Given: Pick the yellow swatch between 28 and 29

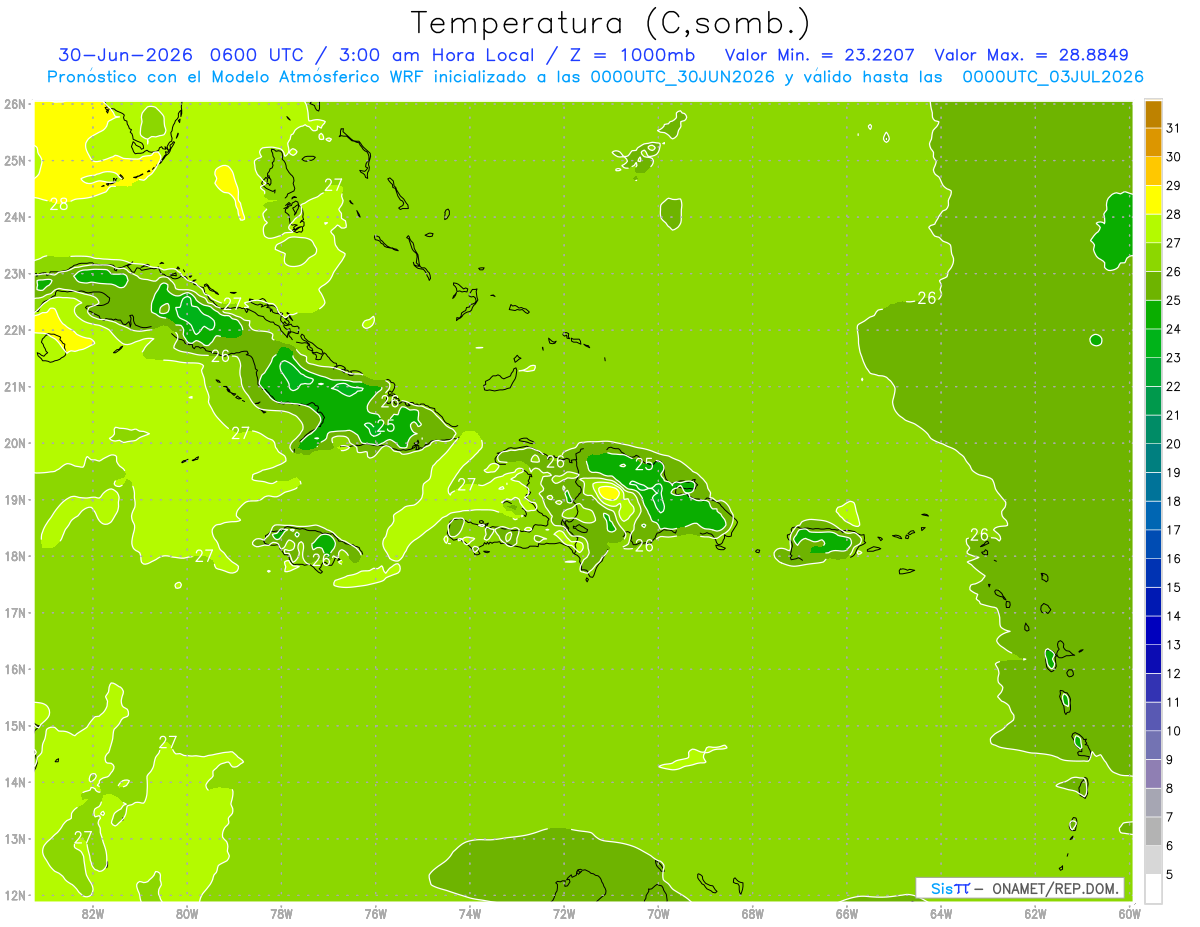Looking at the screenshot, I should 1153,200.
